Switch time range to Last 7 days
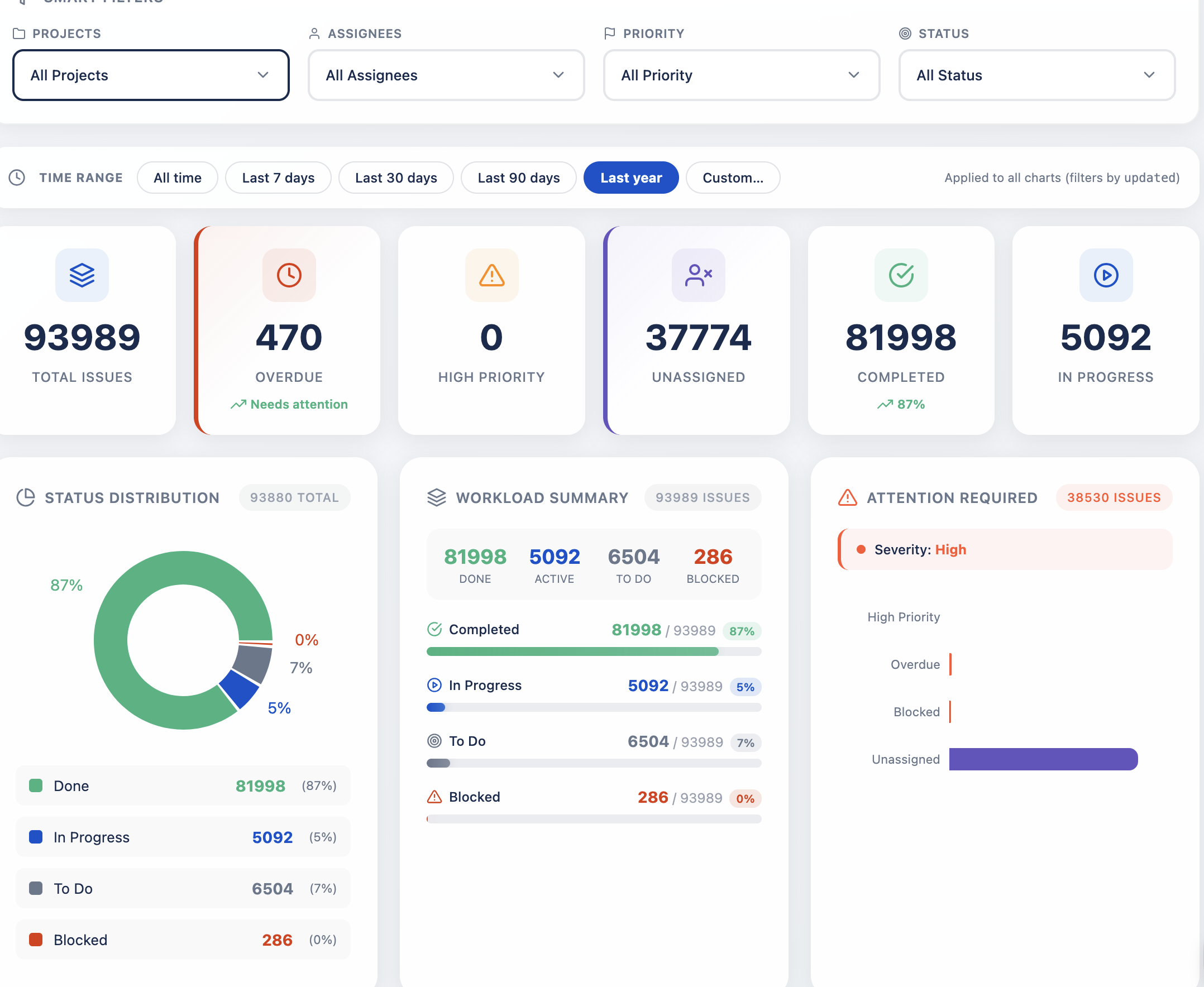Viewport: 1204px width, 987px height. pos(278,178)
